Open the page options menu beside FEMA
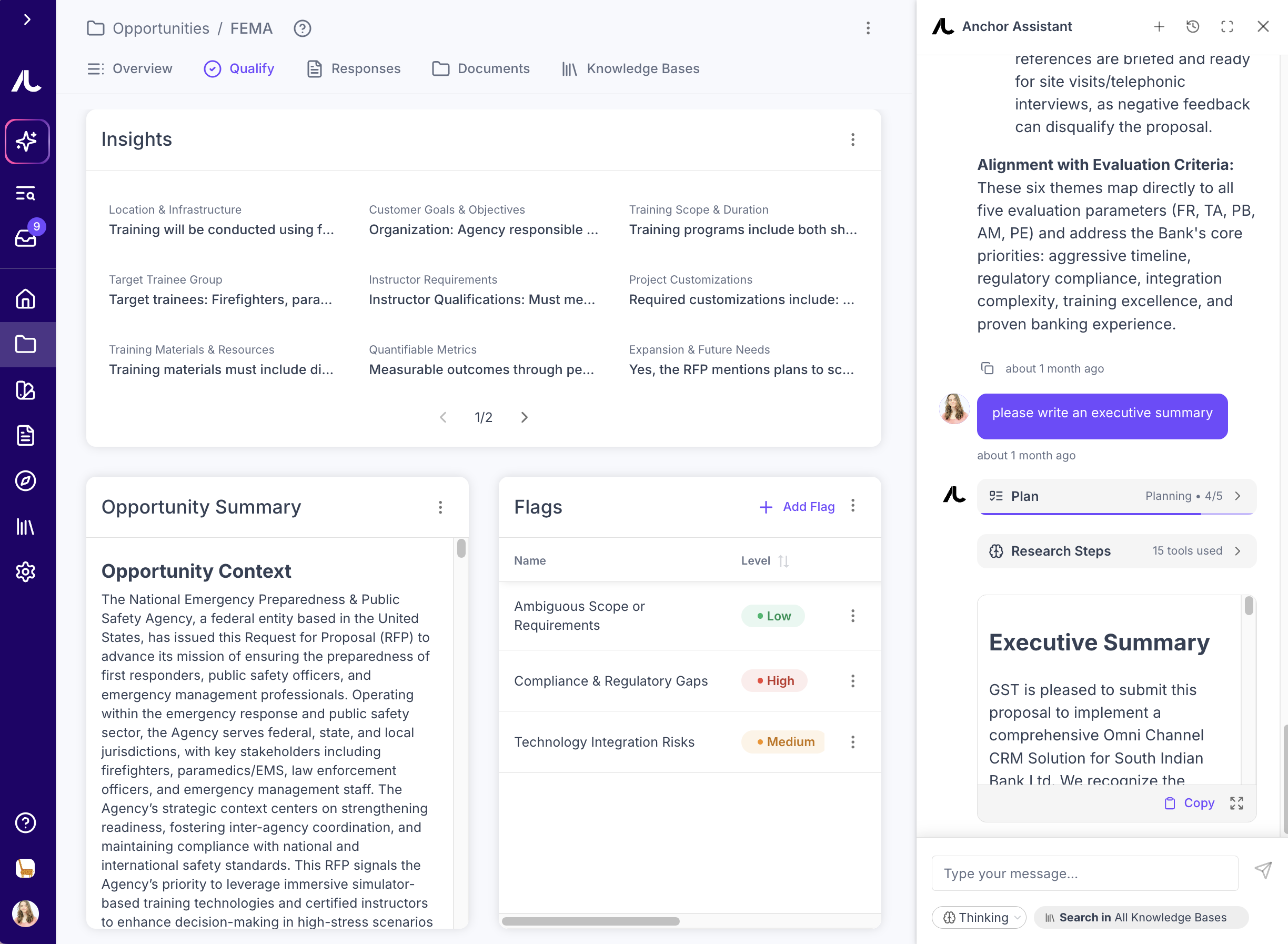Screen dimensions: 1288x944 [868, 28]
